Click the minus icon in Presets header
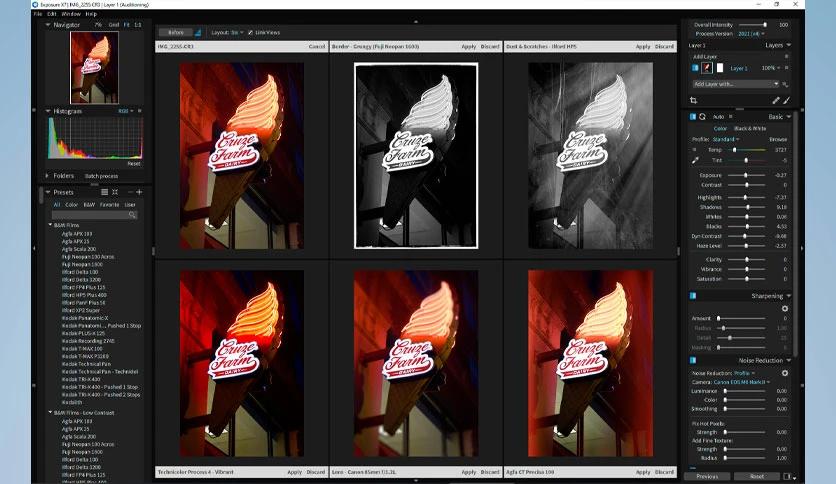Viewport: 836px width, 484px height. click(130, 192)
